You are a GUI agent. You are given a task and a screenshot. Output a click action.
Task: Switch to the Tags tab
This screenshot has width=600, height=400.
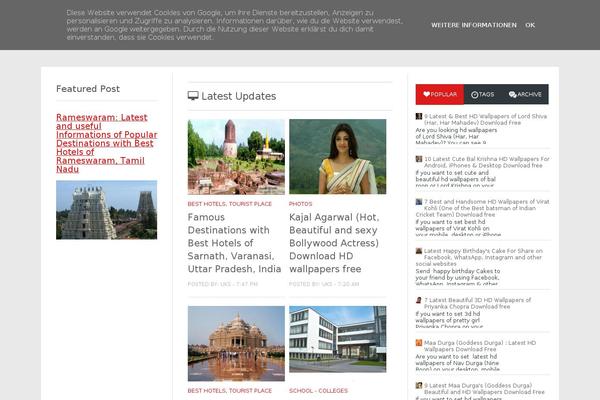[482, 95]
